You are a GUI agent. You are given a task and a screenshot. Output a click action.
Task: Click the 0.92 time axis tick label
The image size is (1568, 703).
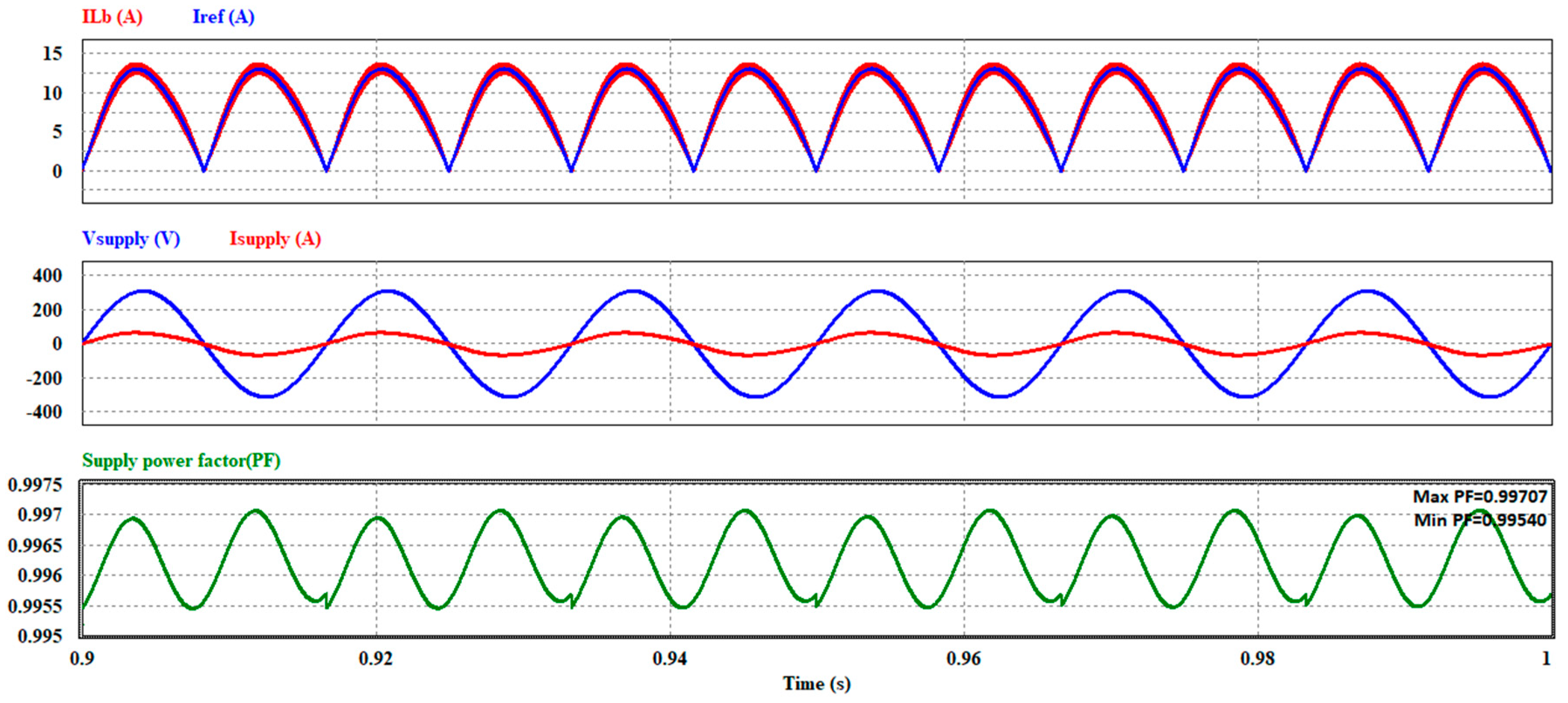(x=375, y=658)
